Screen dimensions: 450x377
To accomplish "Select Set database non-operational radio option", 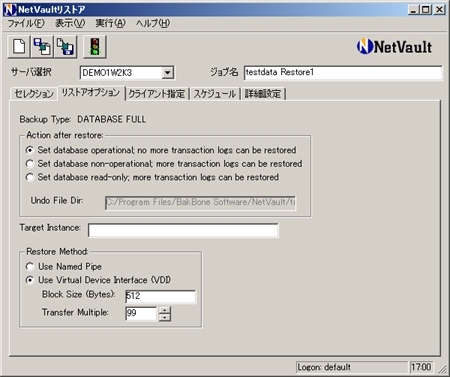I will (x=30, y=163).
